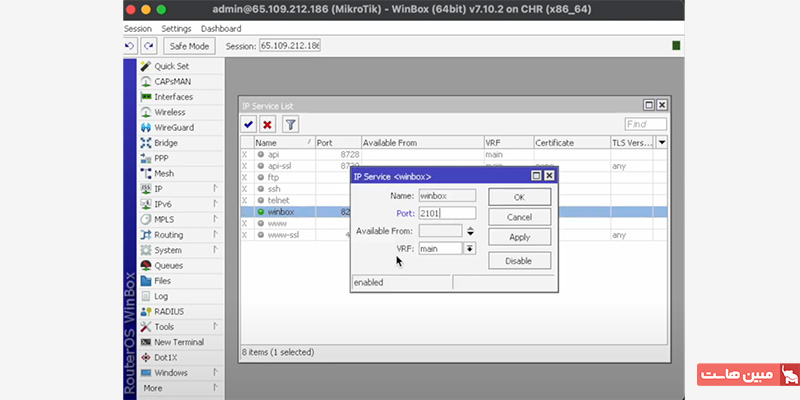Click Apply in IP Service dialog

point(519,237)
